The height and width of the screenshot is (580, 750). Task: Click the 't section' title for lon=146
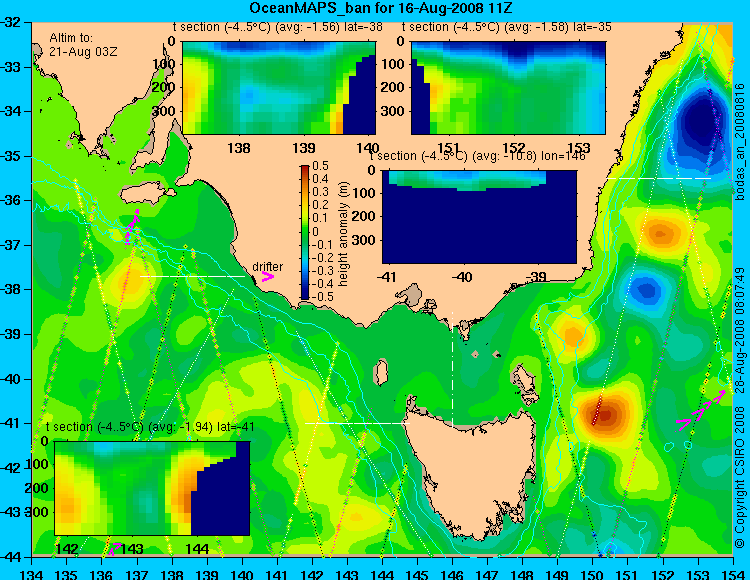(478, 156)
